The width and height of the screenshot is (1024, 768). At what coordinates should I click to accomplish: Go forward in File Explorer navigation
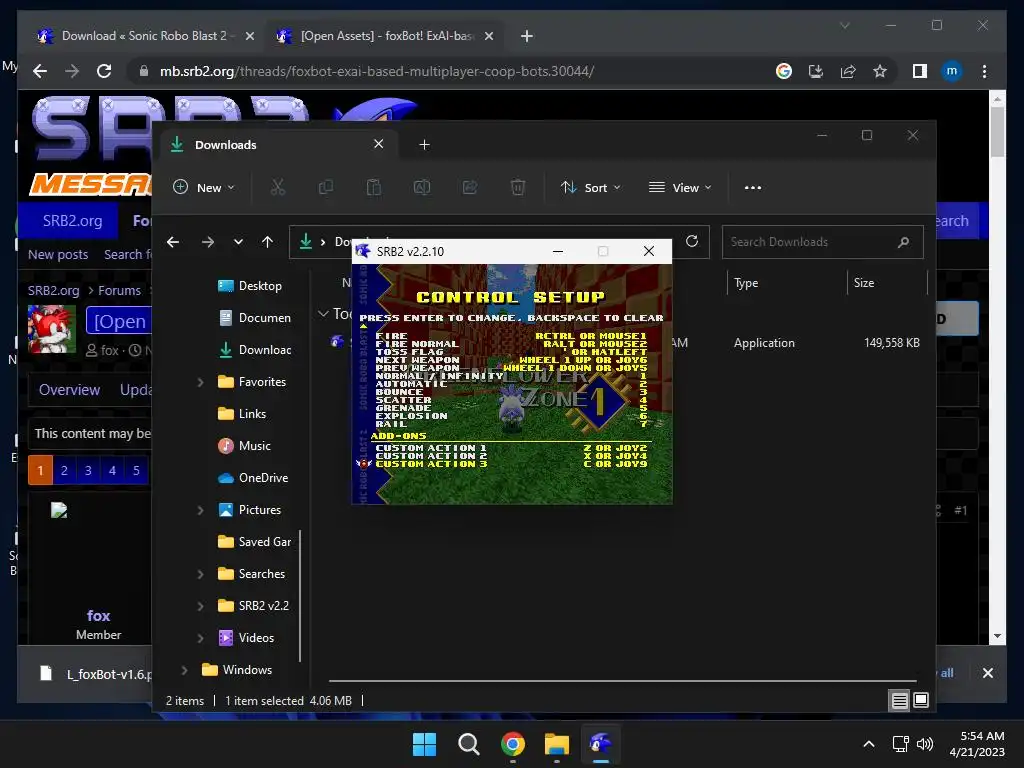point(208,242)
